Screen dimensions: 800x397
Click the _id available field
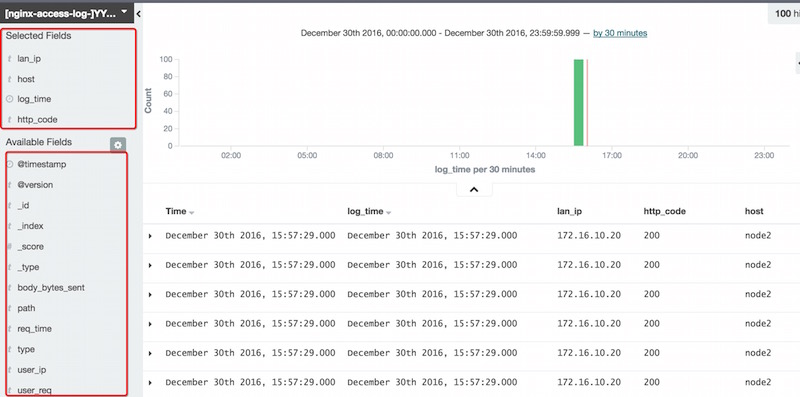click(x=23, y=205)
